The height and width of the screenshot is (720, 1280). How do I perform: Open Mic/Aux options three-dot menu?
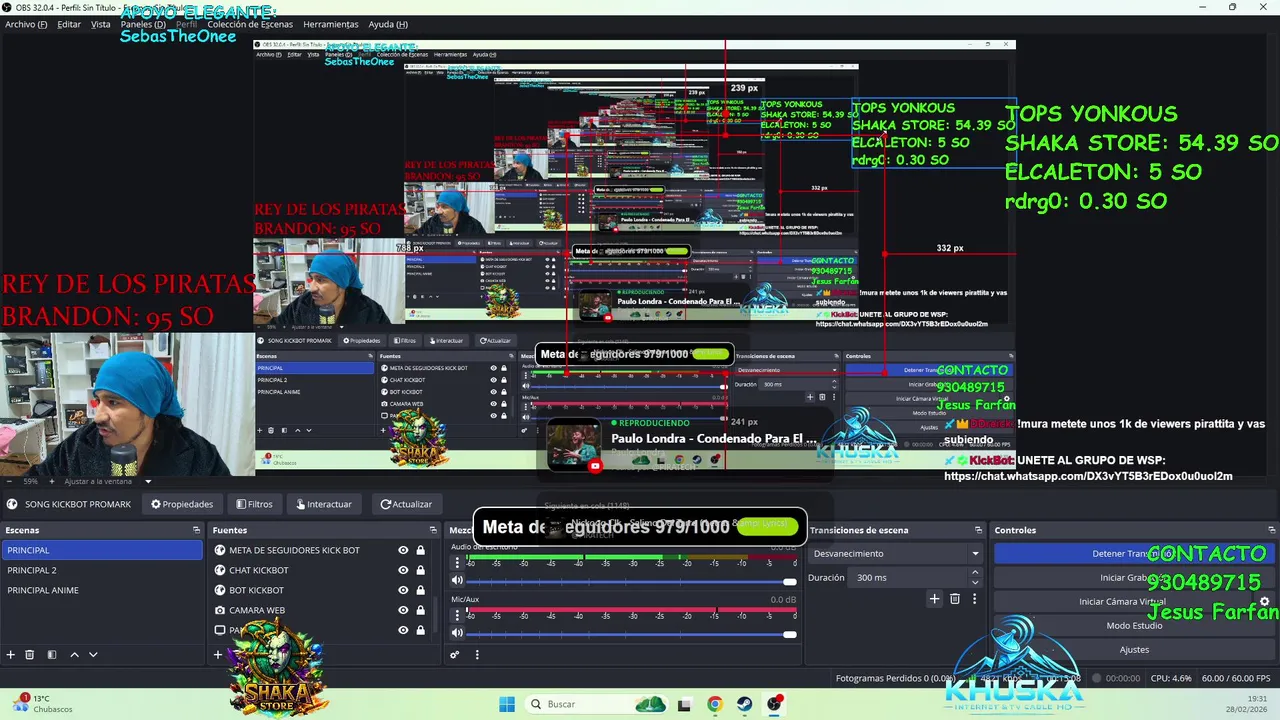(x=457, y=616)
